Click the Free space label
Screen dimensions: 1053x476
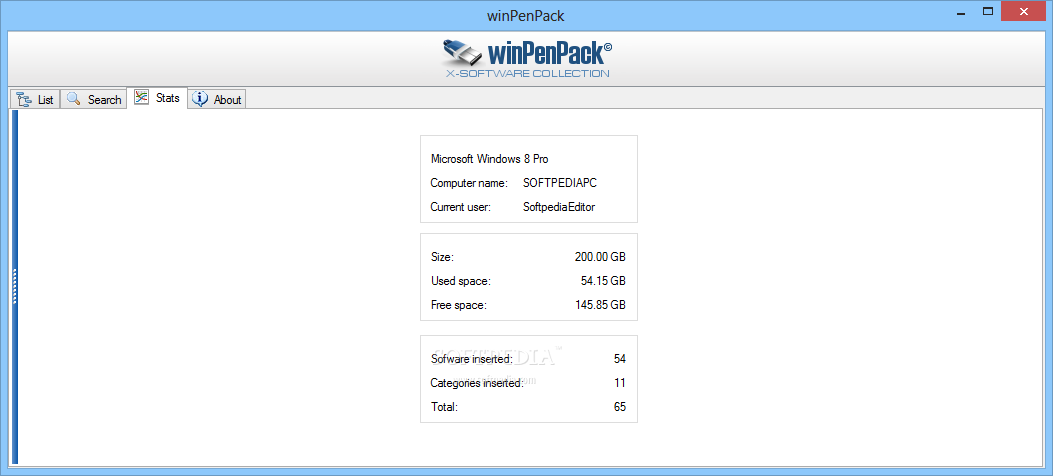[x=459, y=305]
